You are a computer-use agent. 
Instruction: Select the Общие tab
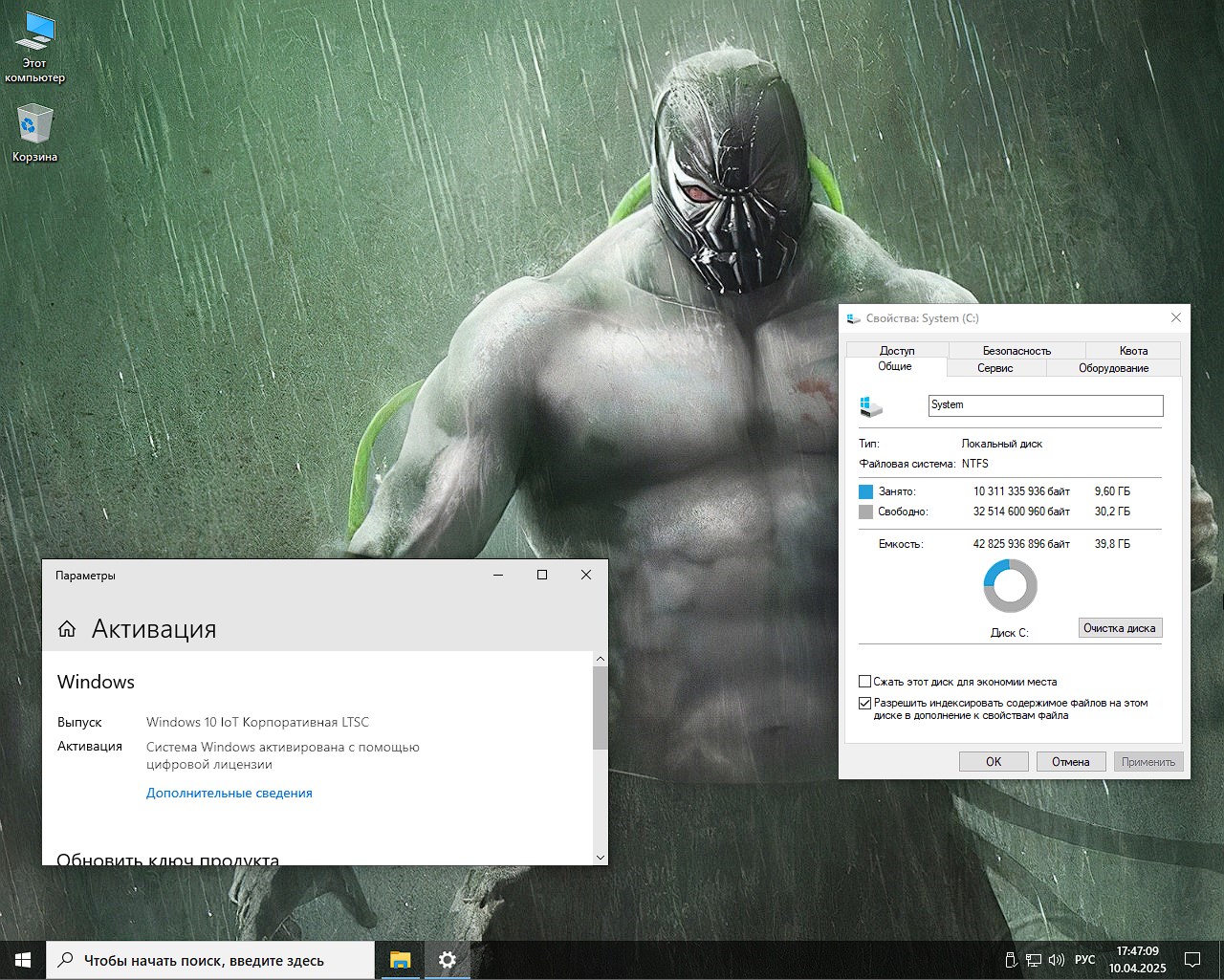tap(895, 367)
